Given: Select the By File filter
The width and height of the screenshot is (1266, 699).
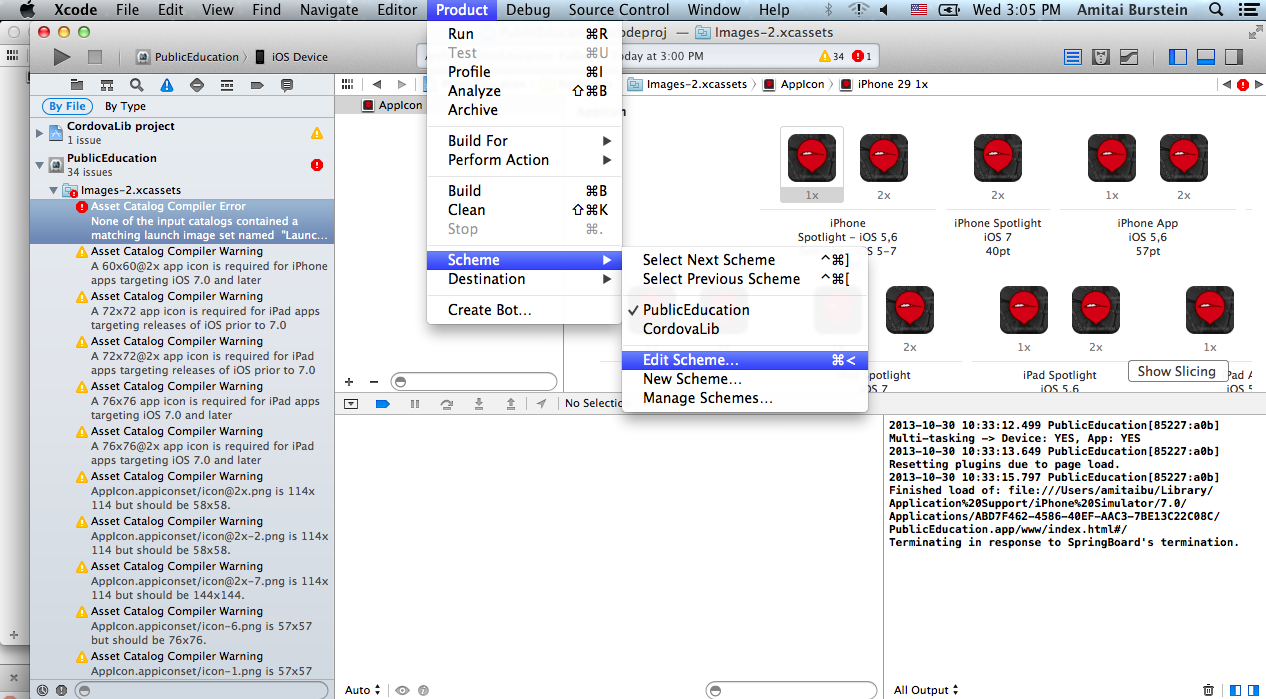Looking at the screenshot, I should point(68,106).
